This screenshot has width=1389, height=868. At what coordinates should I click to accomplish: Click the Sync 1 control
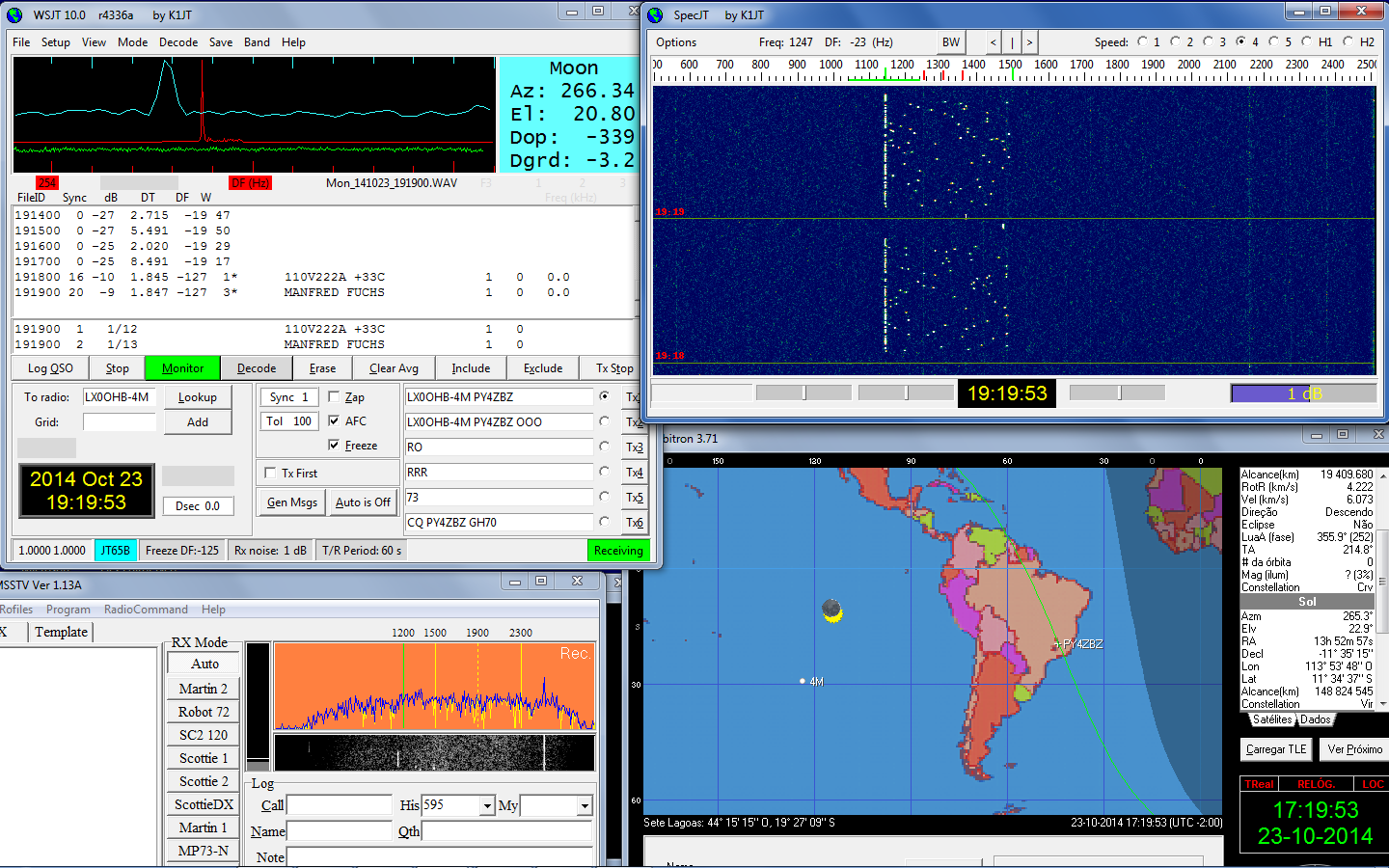pyautogui.click(x=289, y=396)
